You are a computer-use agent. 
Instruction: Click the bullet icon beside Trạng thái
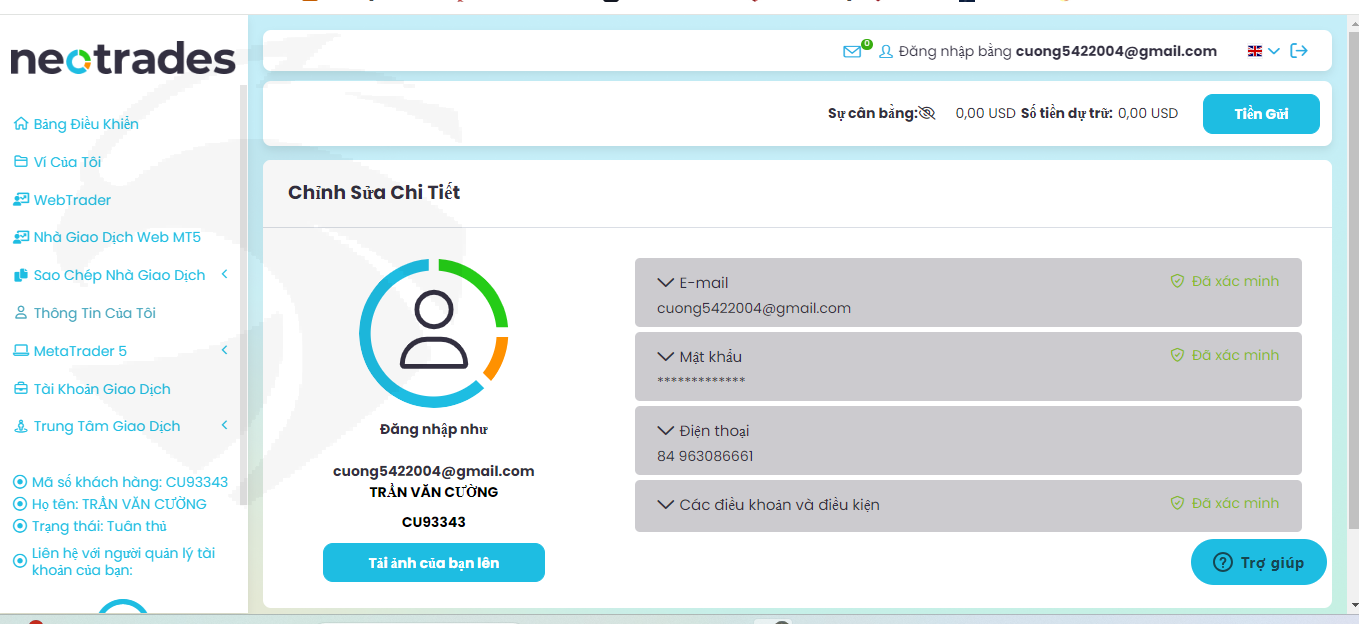pyautogui.click(x=20, y=526)
